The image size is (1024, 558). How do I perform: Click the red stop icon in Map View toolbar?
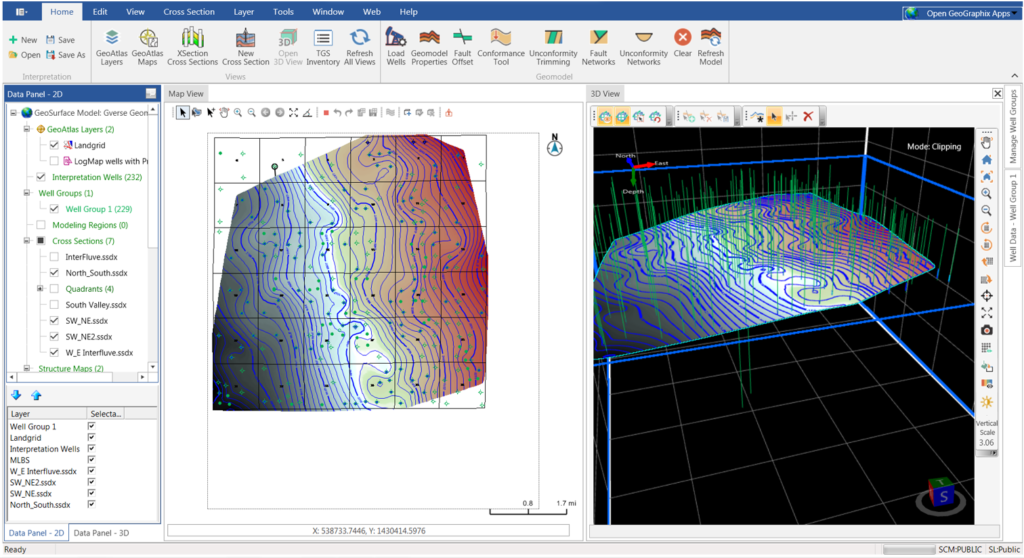[326, 113]
